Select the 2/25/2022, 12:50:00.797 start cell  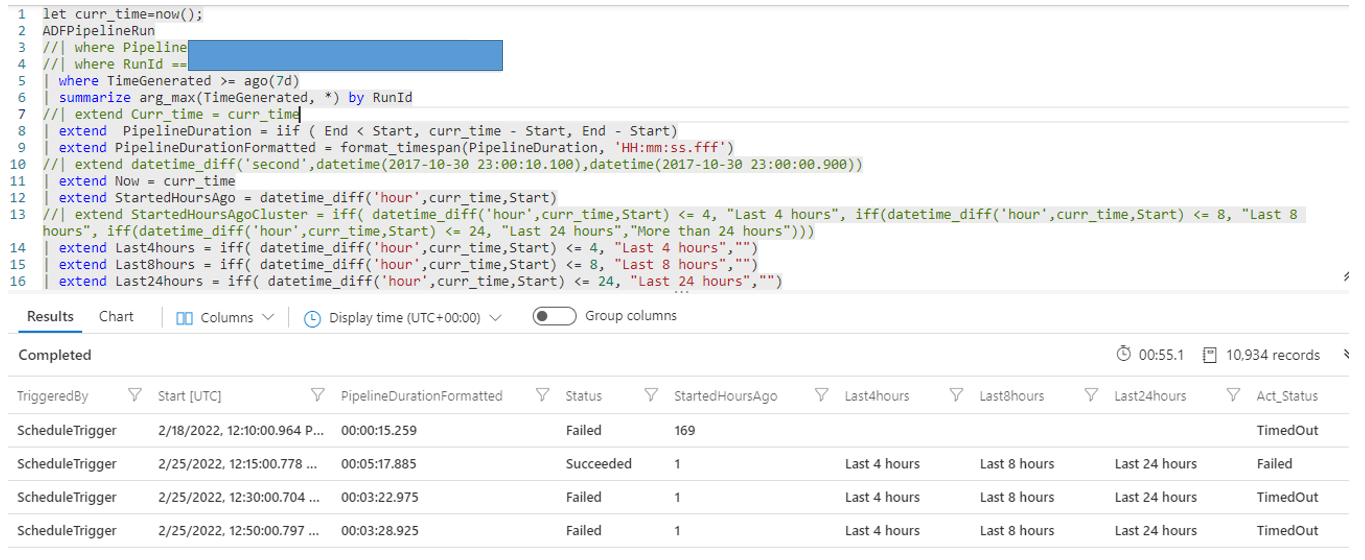(241, 531)
